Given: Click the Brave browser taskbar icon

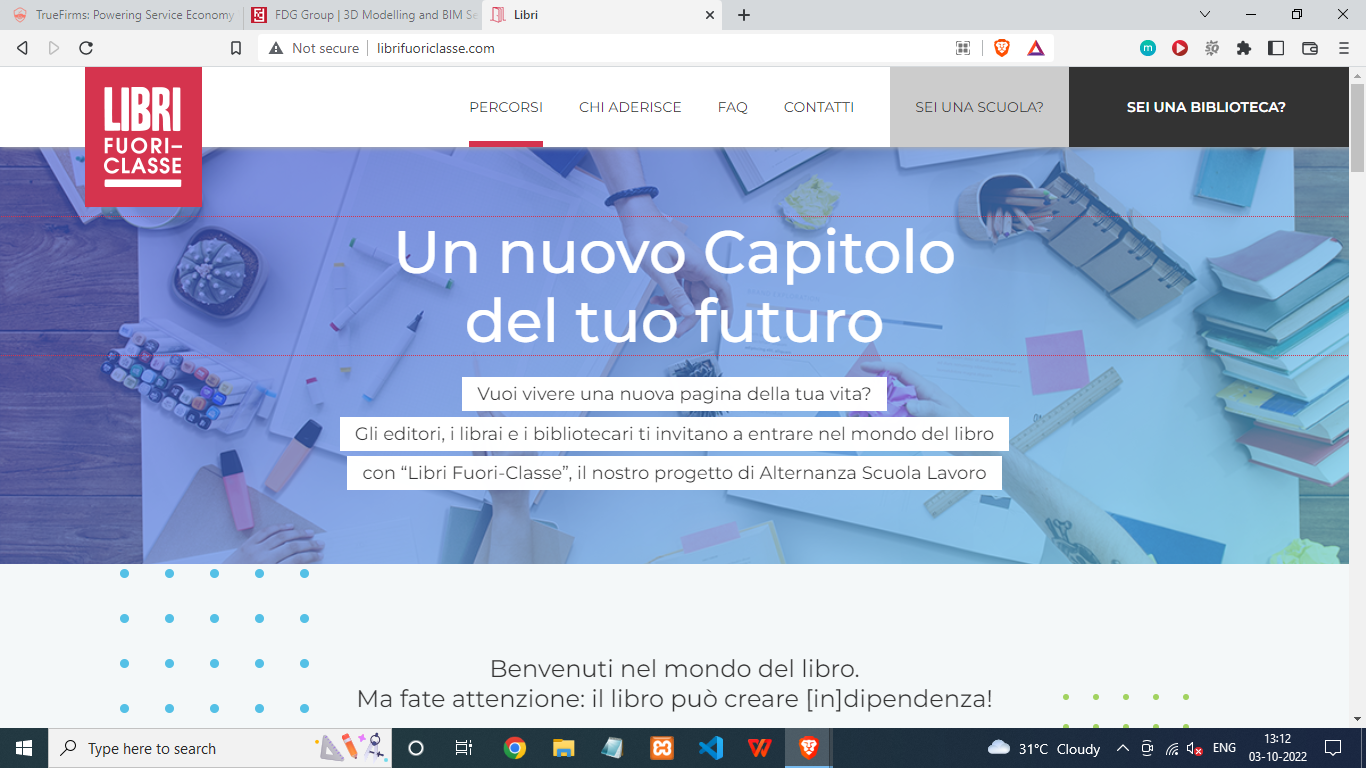Looking at the screenshot, I should tap(808, 748).
